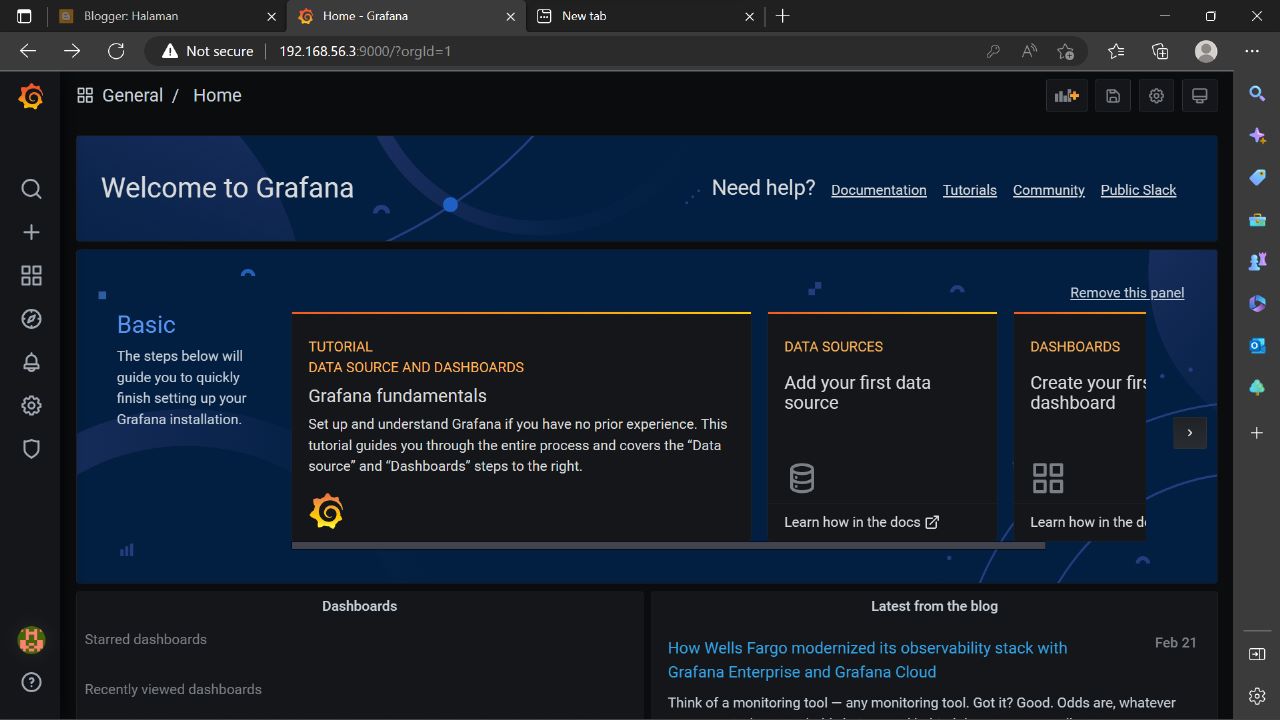The width and height of the screenshot is (1280, 720).
Task: Click the grid icon in Dashboards card
Action: click(x=1048, y=478)
